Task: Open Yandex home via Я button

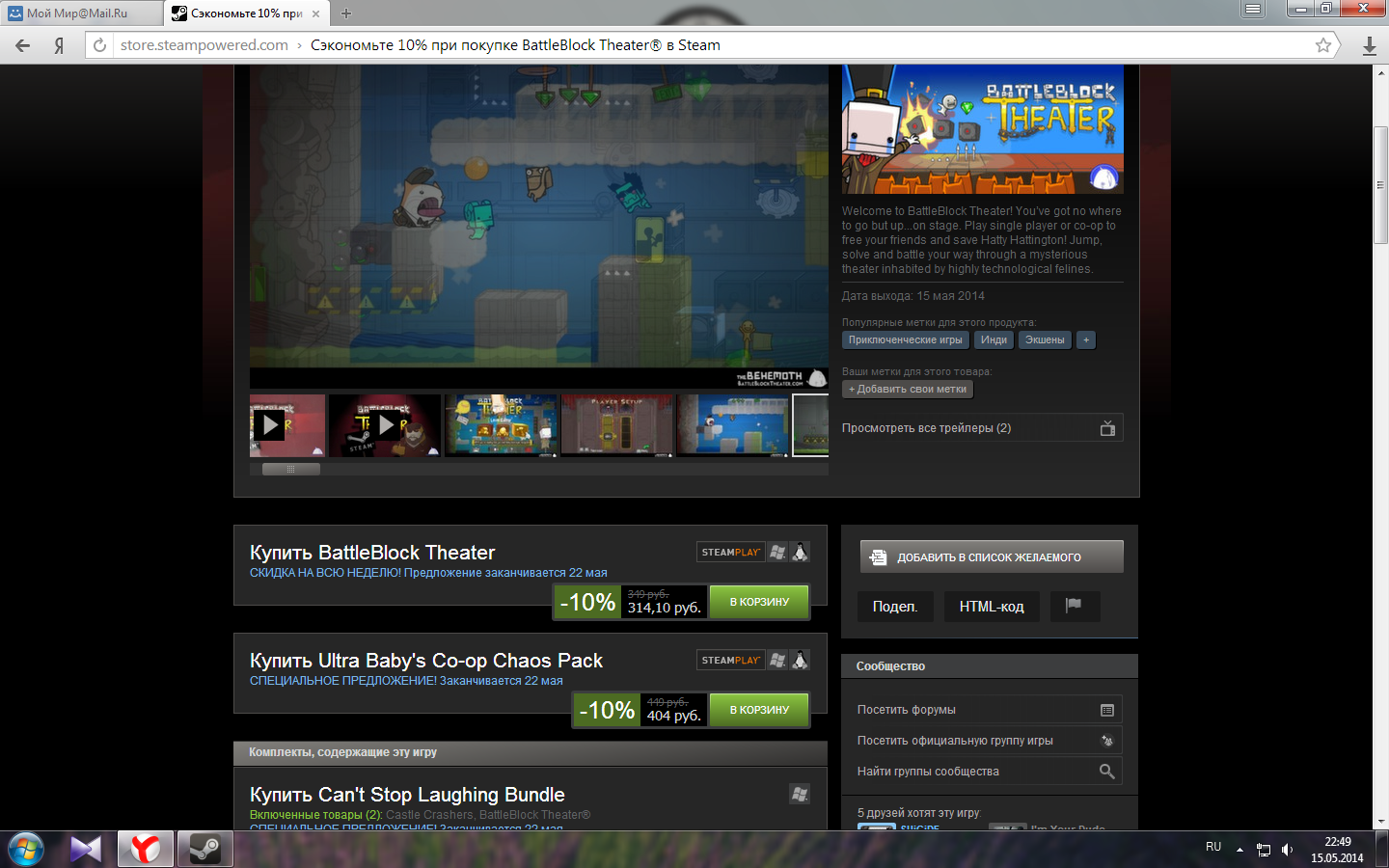Action: (x=59, y=45)
